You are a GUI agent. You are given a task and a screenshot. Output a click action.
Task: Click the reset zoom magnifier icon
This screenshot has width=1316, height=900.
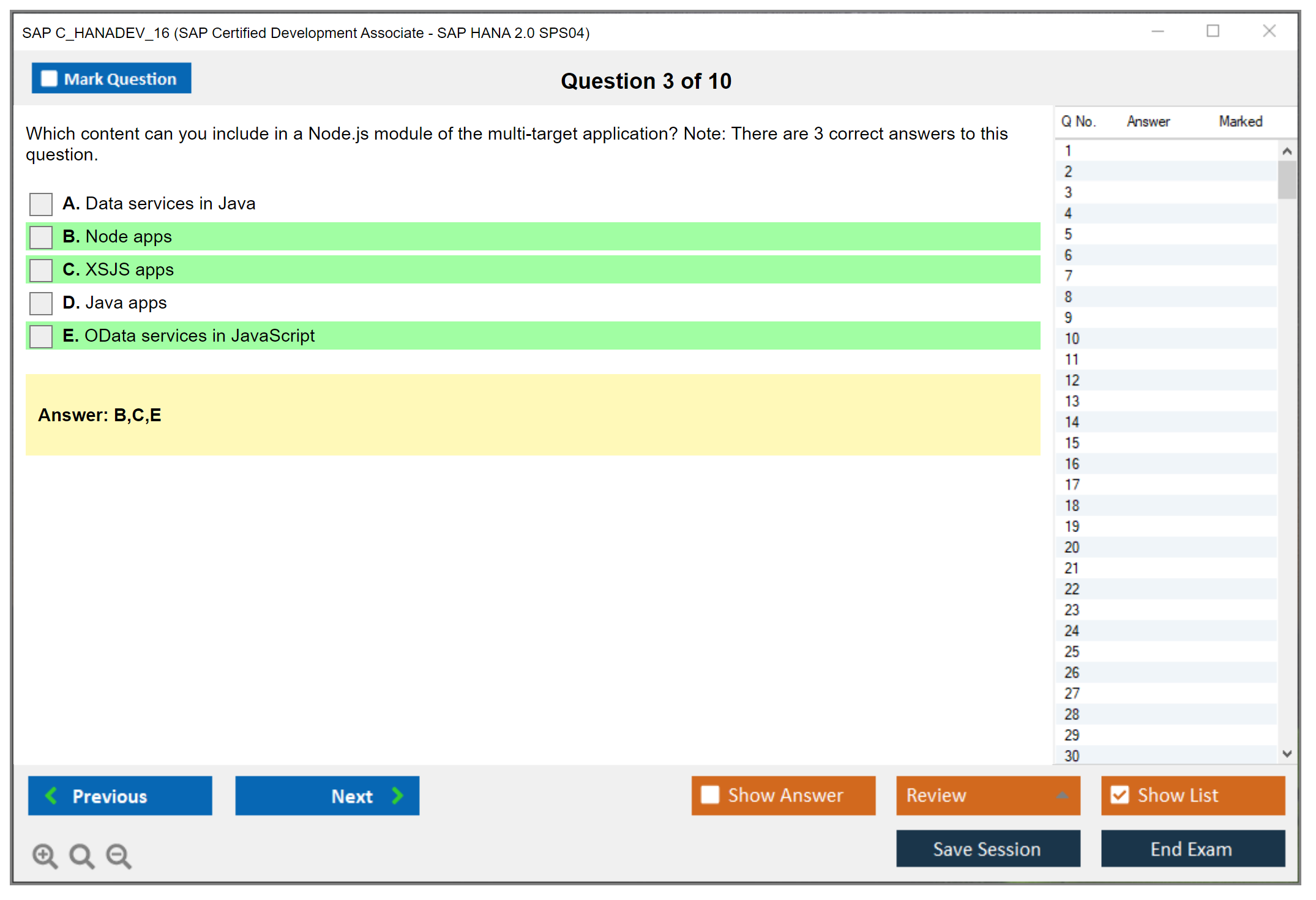coord(81,855)
